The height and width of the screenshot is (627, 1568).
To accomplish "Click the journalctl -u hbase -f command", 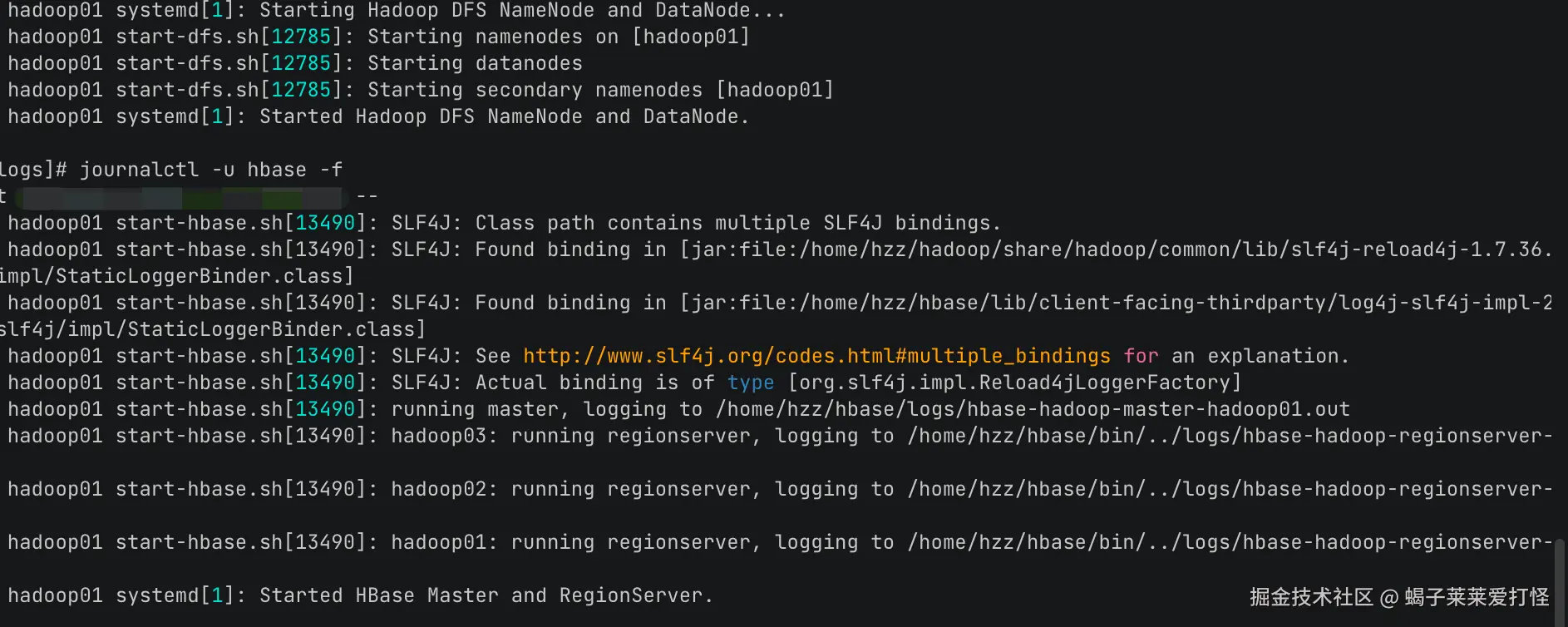I will (210, 170).
